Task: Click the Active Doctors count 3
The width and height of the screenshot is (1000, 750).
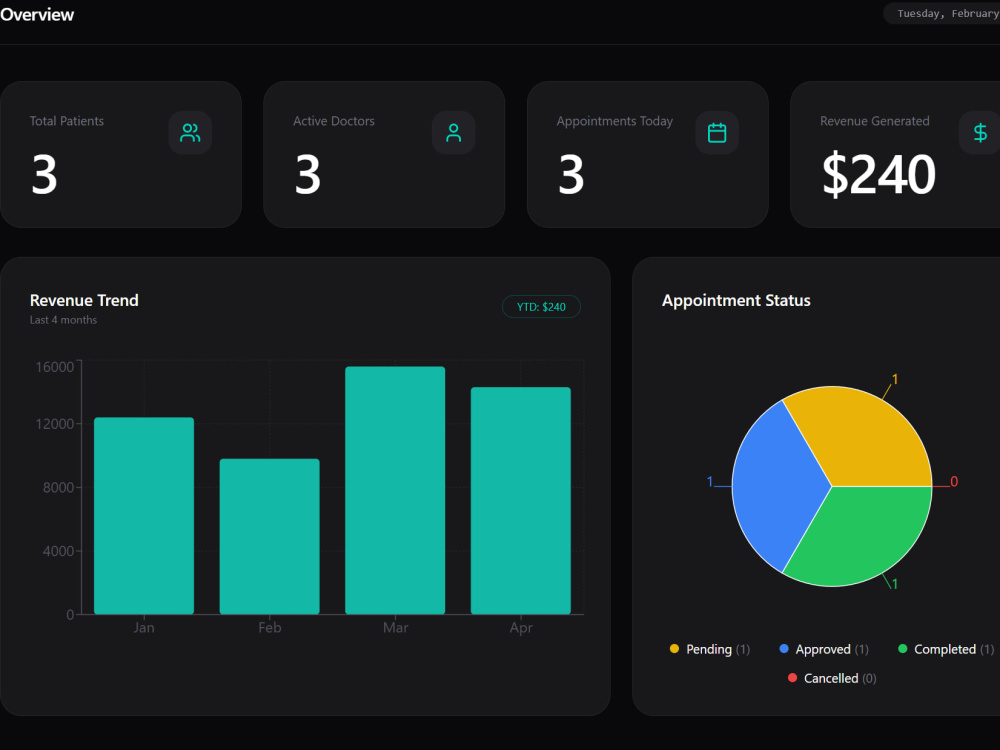Action: [308, 174]
